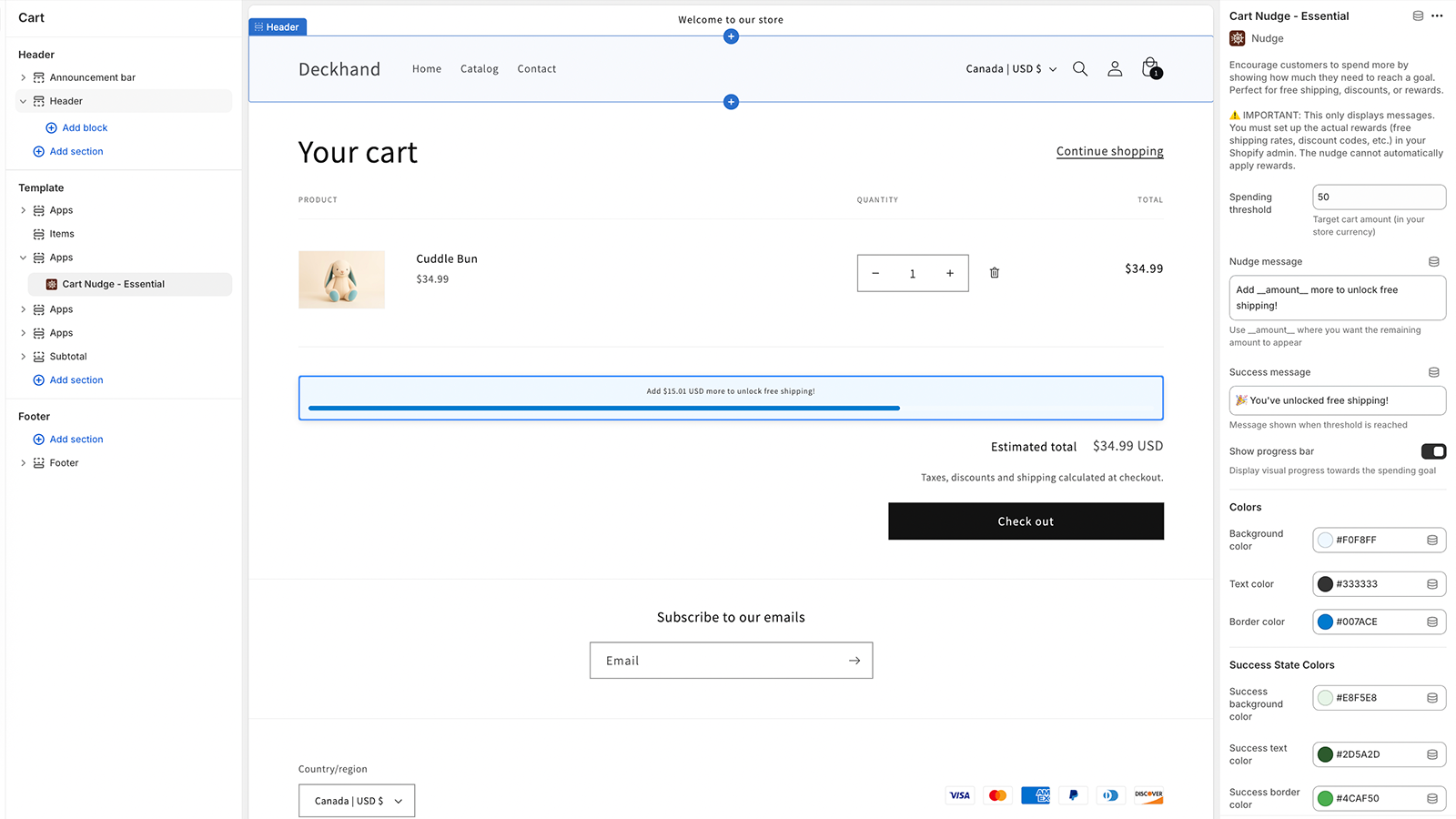This screenshot has width=1456, height=819.
Task: Click the blue plus above the Header section
Action: pyautogui.click(x=731, y=36)
